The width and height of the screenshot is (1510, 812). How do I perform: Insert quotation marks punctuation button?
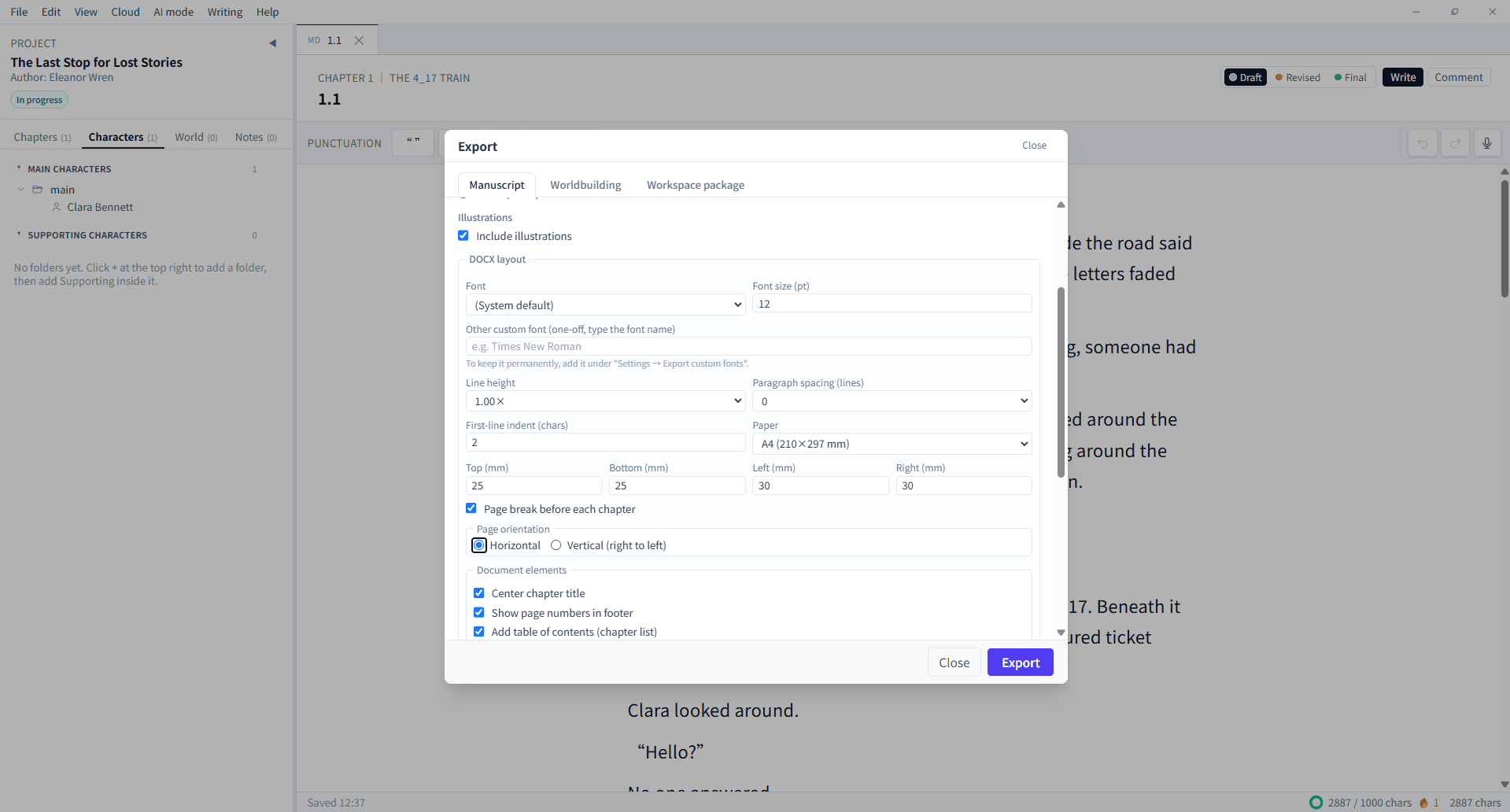(413, 143)
